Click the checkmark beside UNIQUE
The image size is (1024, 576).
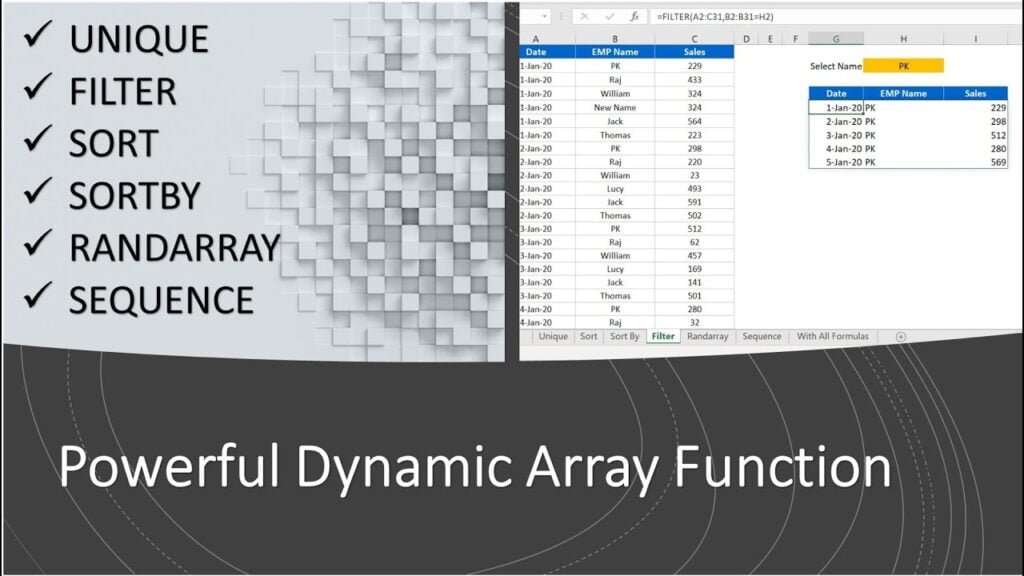click(36, 38)
